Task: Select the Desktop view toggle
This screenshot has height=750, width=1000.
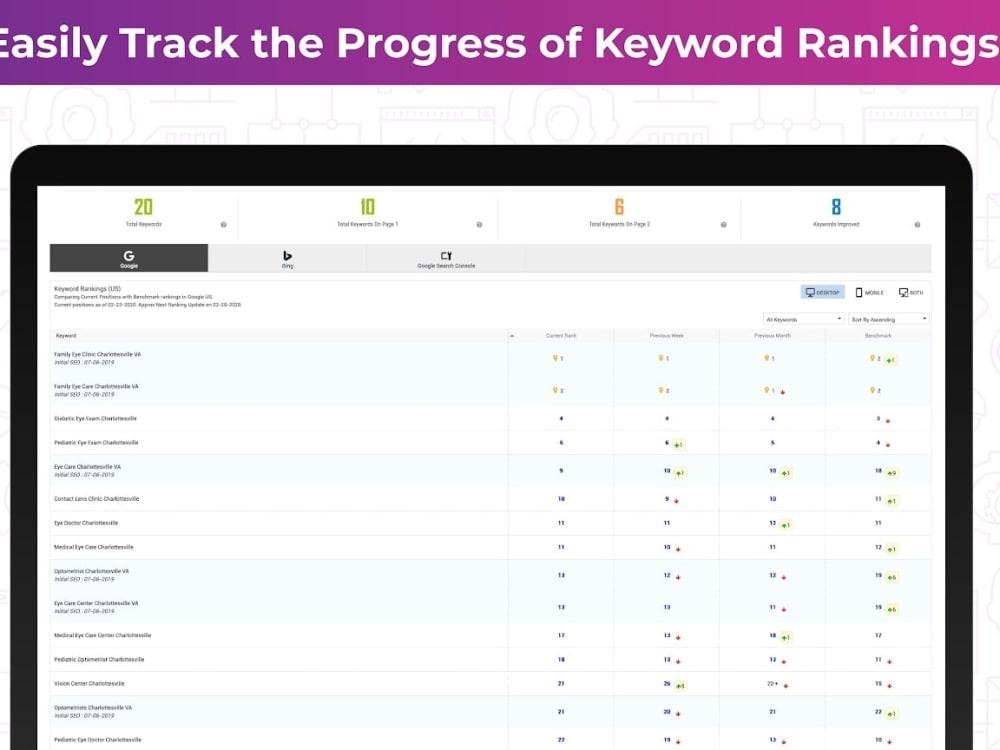Action: tap(823, 292)
